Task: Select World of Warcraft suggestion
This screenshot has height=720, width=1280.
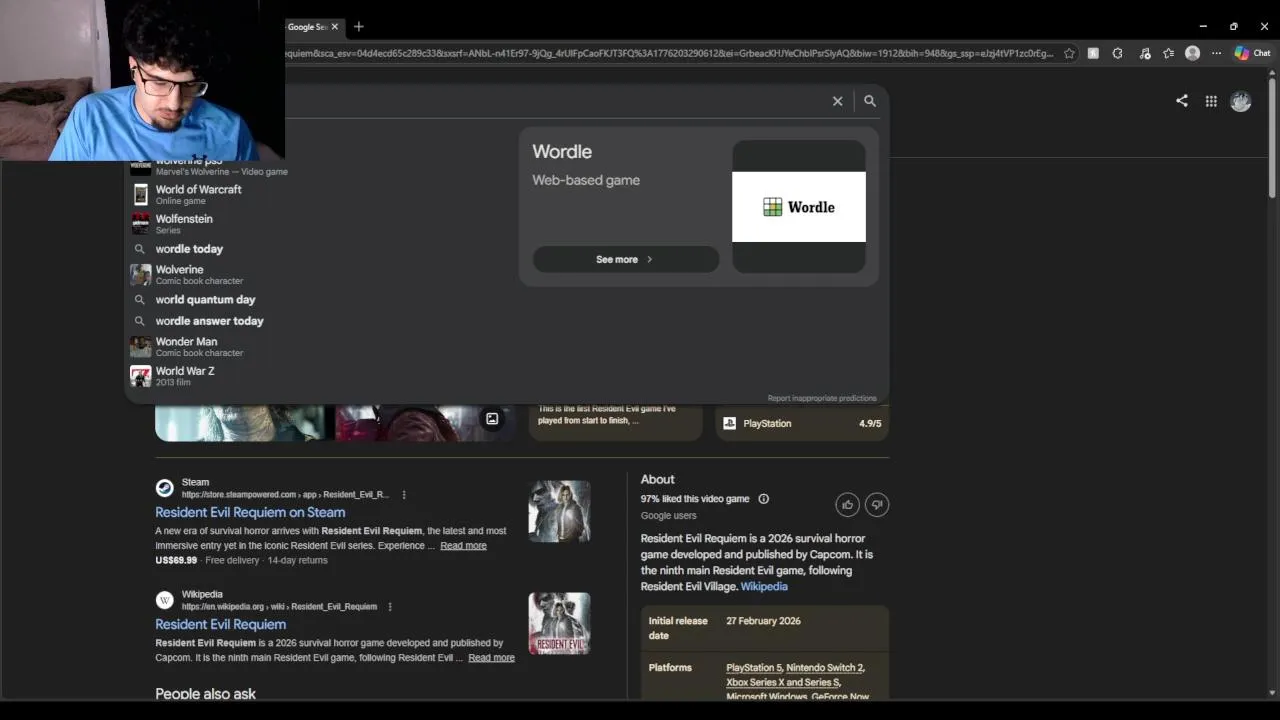Action: [198, 194]
